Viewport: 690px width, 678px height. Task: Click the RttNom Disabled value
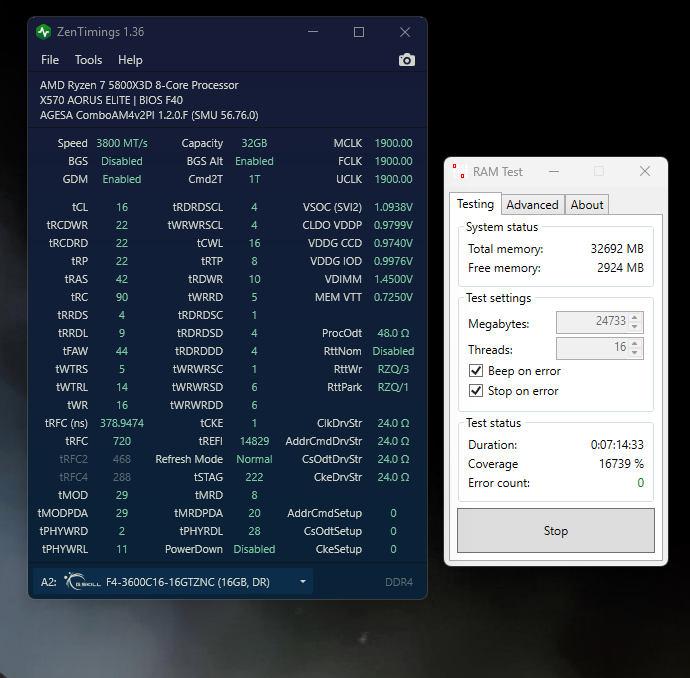coord(393,352)
